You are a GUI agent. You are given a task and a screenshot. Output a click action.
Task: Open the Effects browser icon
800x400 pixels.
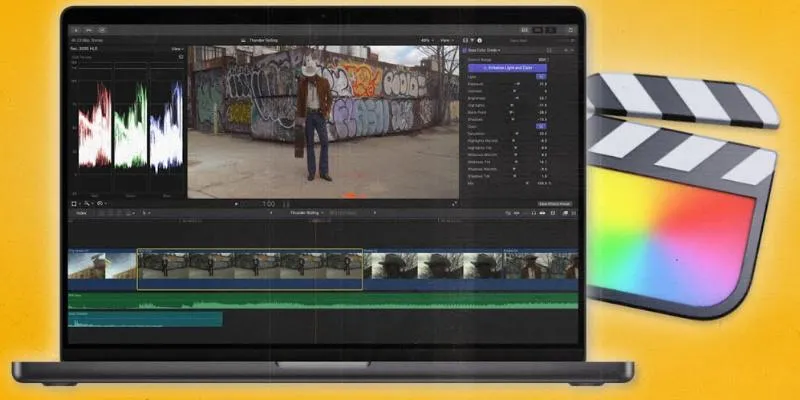566,213
